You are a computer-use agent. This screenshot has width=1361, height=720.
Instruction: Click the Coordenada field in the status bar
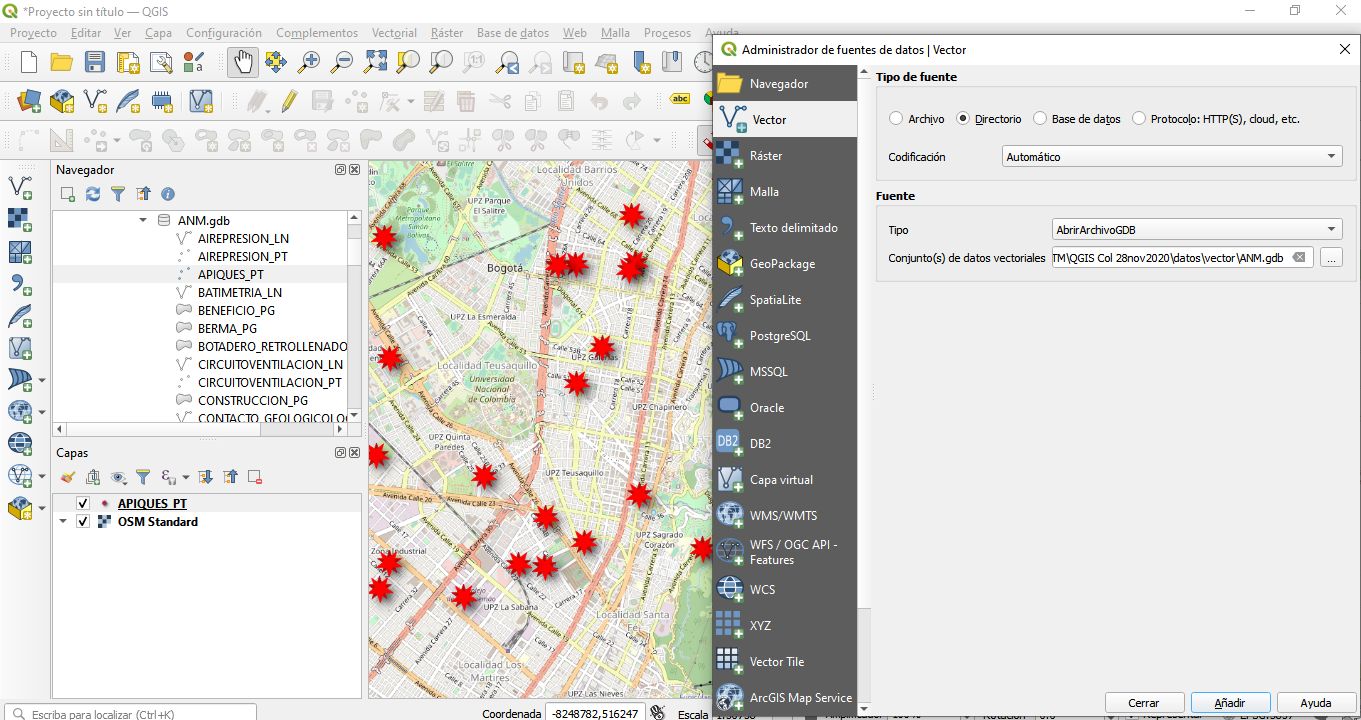pyautogui.click(x=593, y=713)
